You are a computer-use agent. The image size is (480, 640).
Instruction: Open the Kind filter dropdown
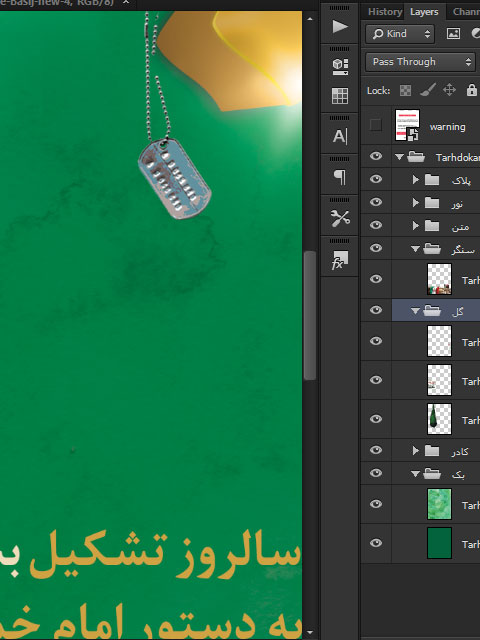tap(400, 33)
